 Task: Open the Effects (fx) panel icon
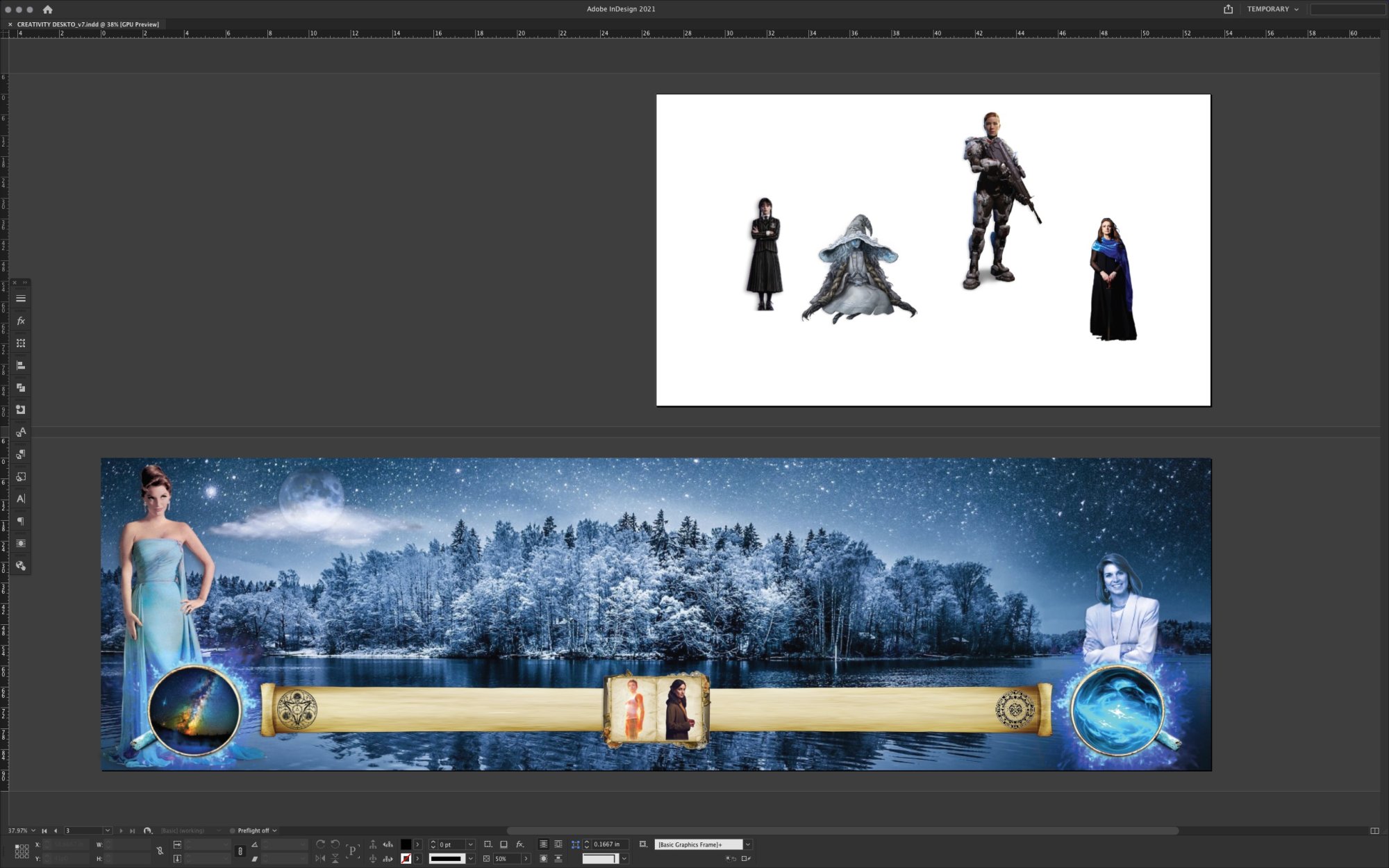[x=21, y=321]
